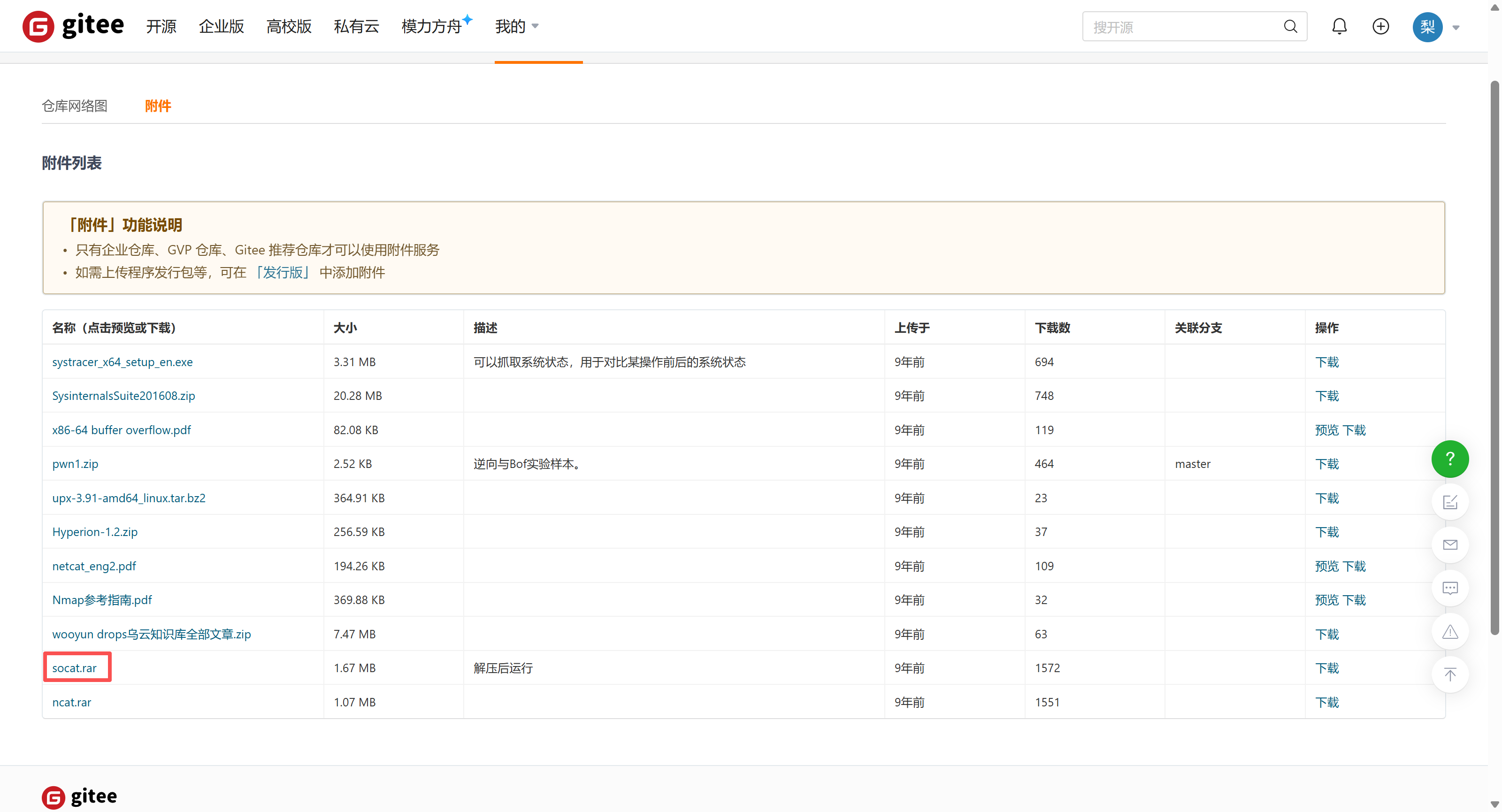This screenshot has height=812, width=1502.
Task: Click the 发行版 link in notice
Action: point(282,272)
